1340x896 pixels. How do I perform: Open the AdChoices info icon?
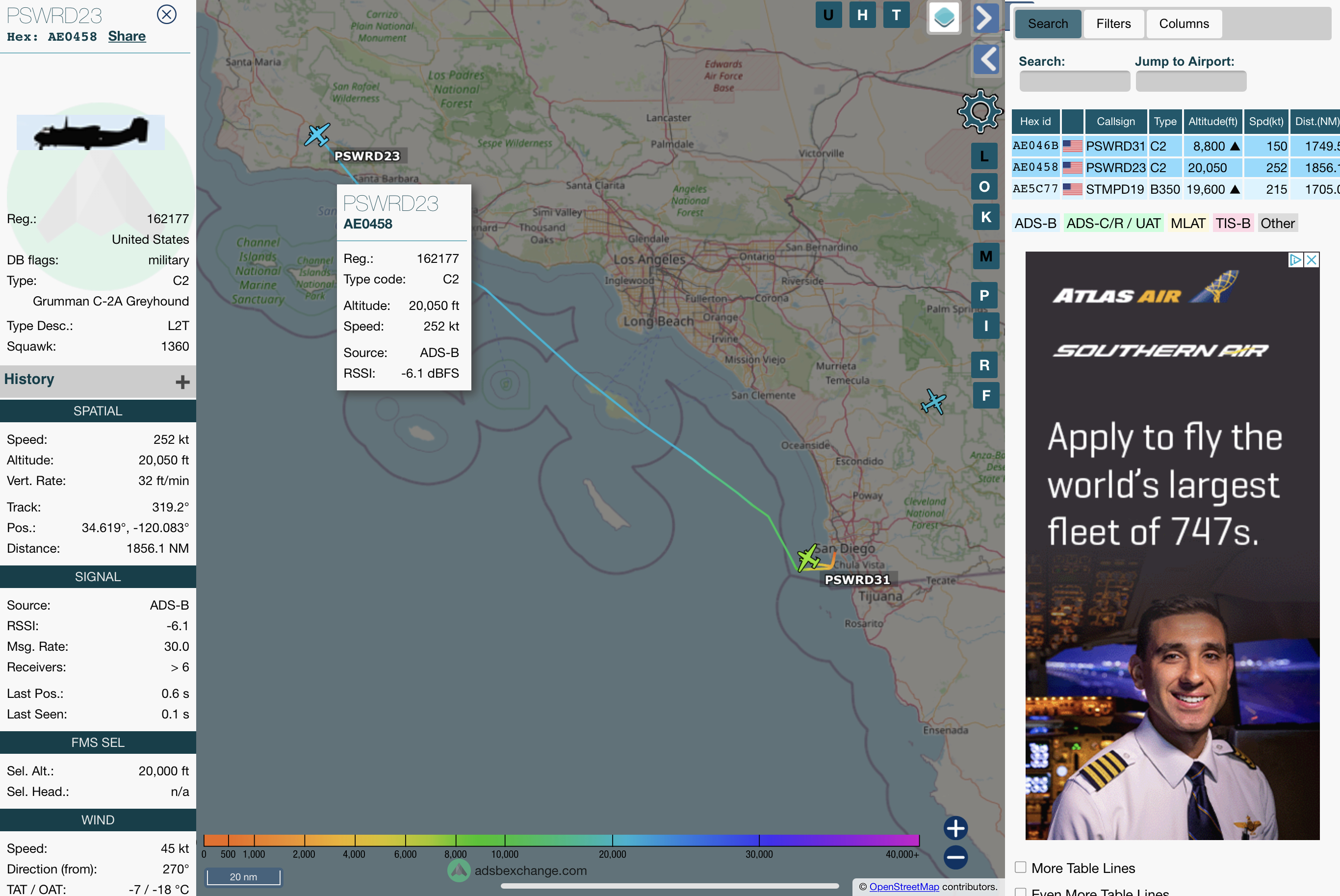tap(1295, 260)
